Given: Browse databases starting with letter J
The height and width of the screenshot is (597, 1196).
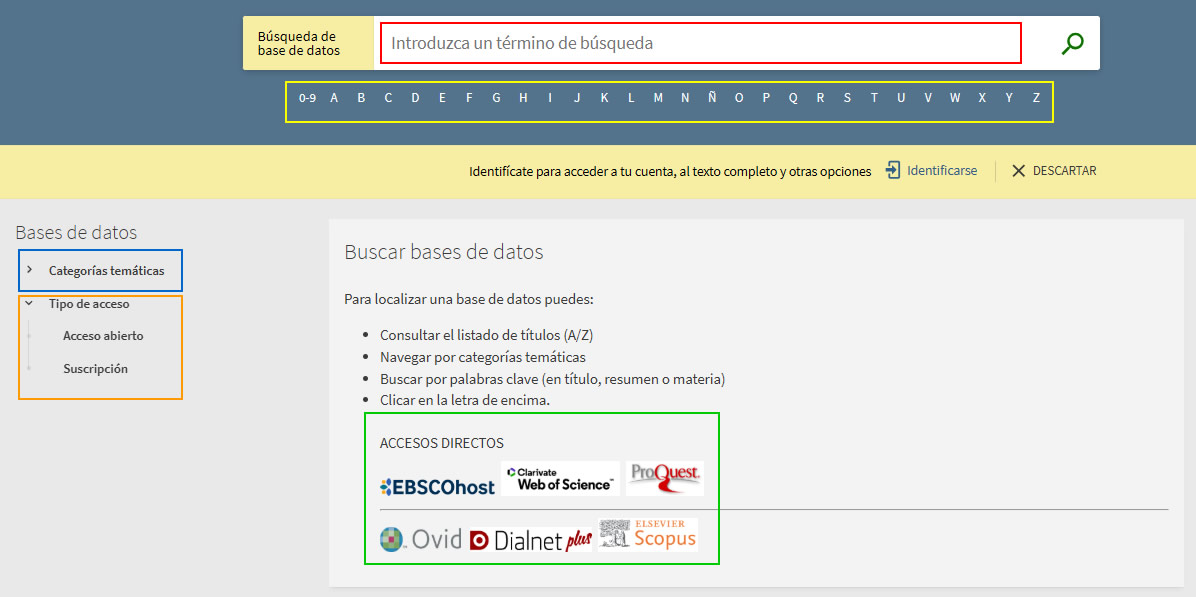Looking at the screenshot, I should [x=577, y=98].
